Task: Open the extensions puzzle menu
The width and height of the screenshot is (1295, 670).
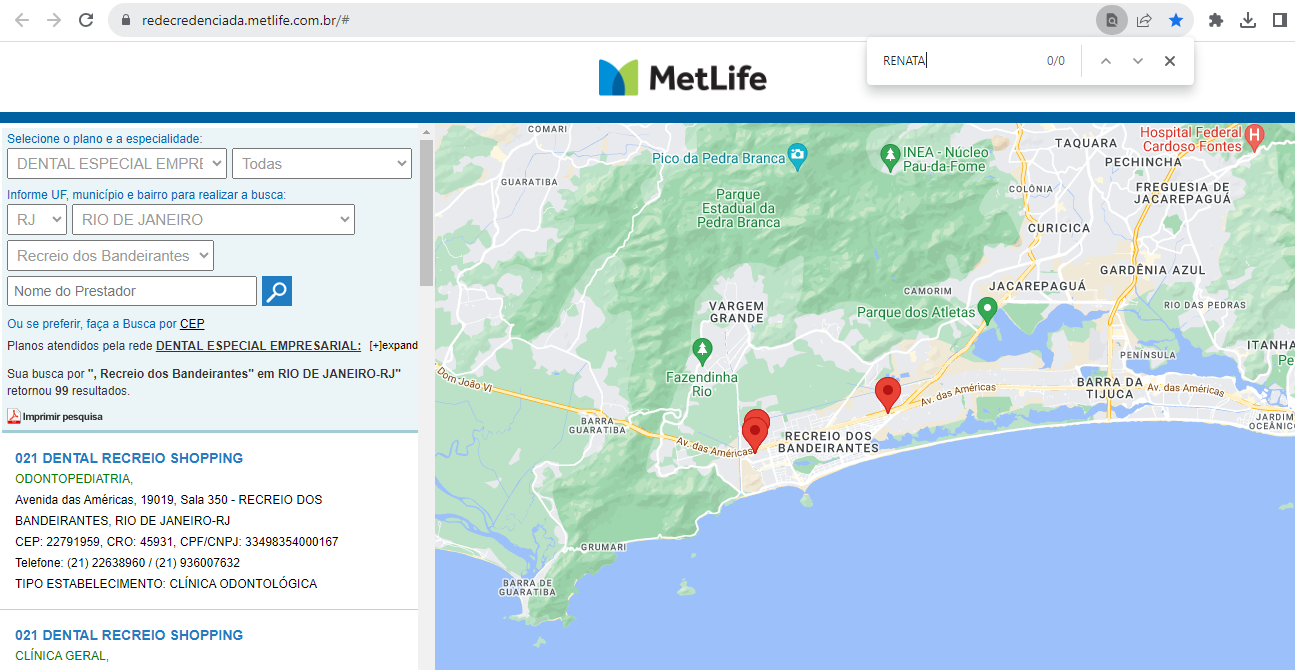Action: pos(1216,20)
